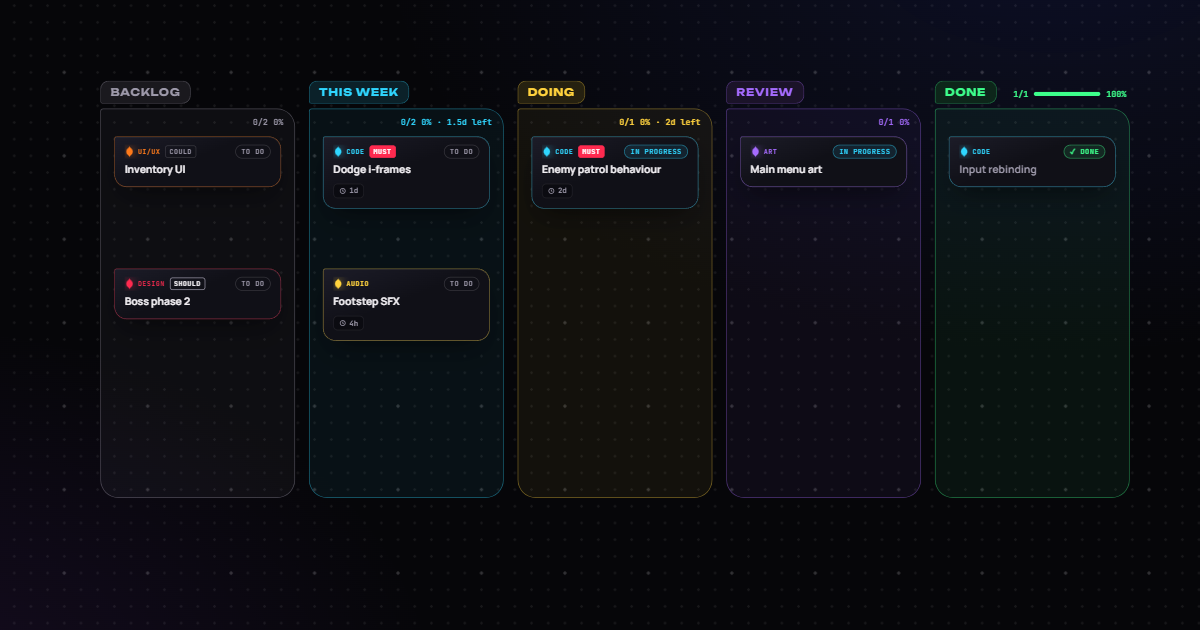Click the AUDIO category label on Footstep SFX
The width and height of the screenshot is (1200, 630).
[x=357, y=284]
